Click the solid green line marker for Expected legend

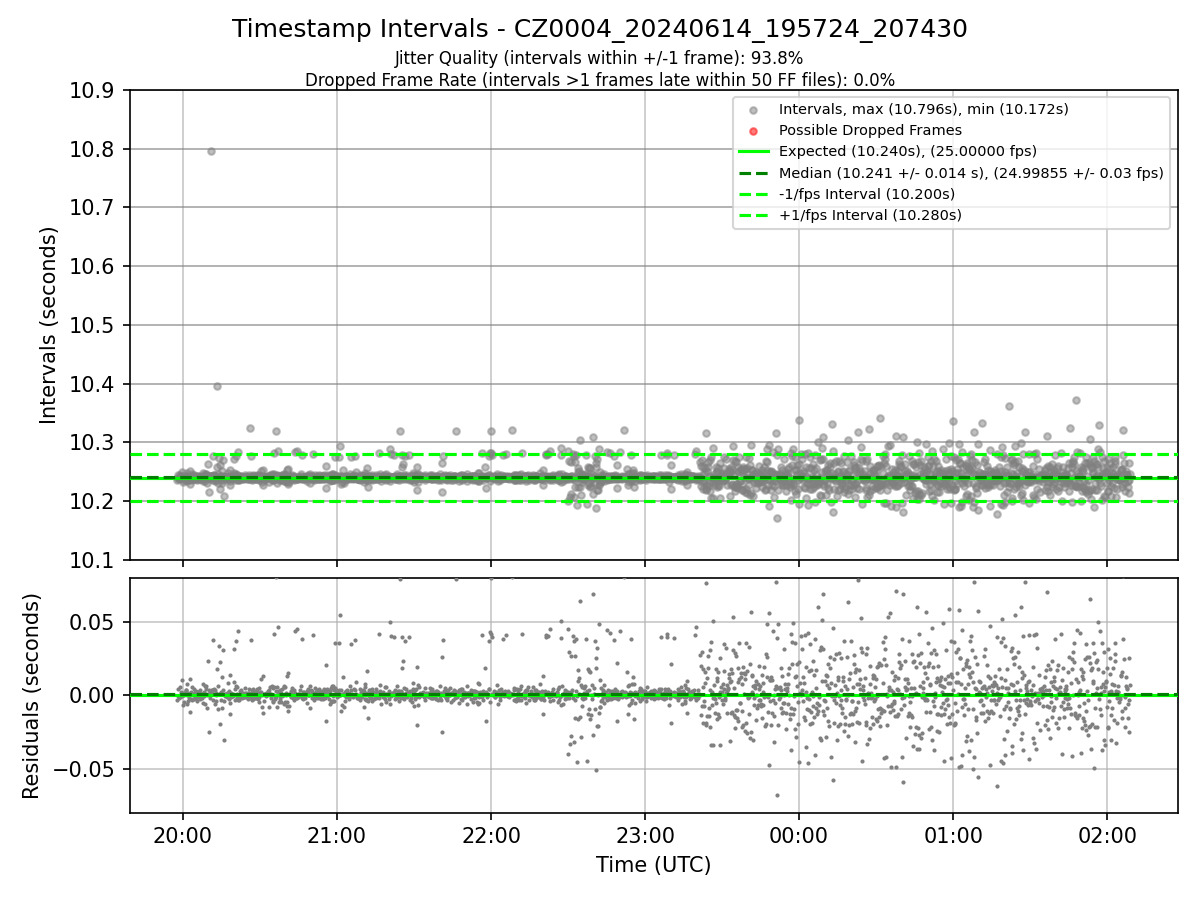pyautogui.click(x=753, y=152)
